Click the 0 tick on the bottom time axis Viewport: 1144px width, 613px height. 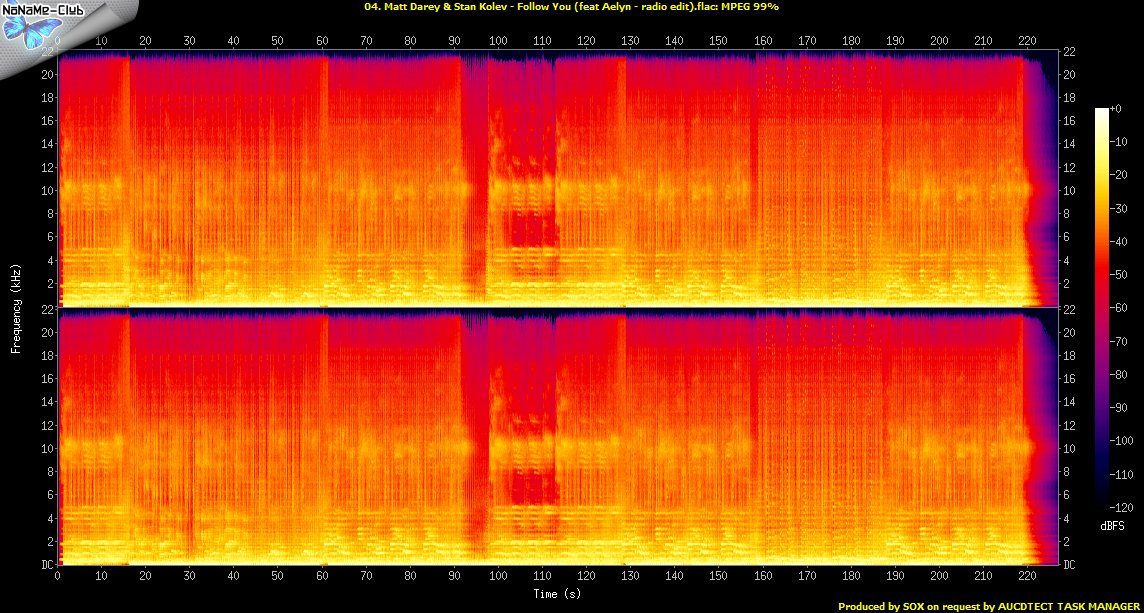[58, 576]
